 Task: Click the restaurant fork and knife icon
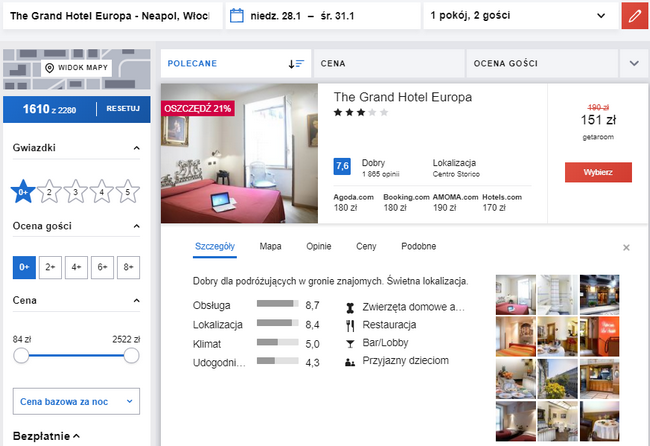coord(350,325)
